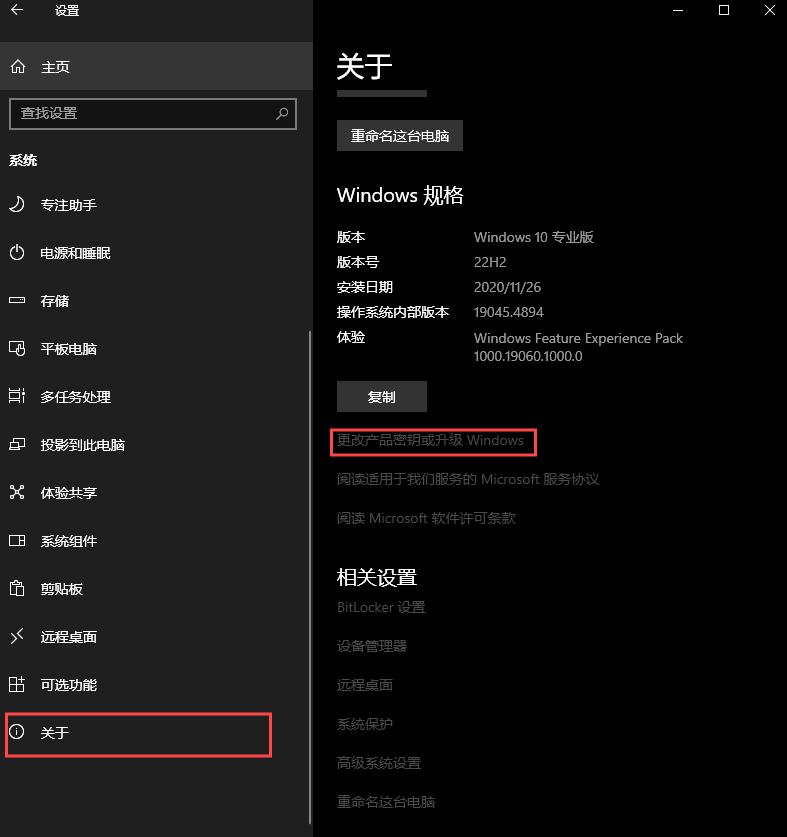Open 更改产品密钥或升级 Windows link
Image resolution: width=787 pixels, height=837 pixels.
tap(430, 440)
